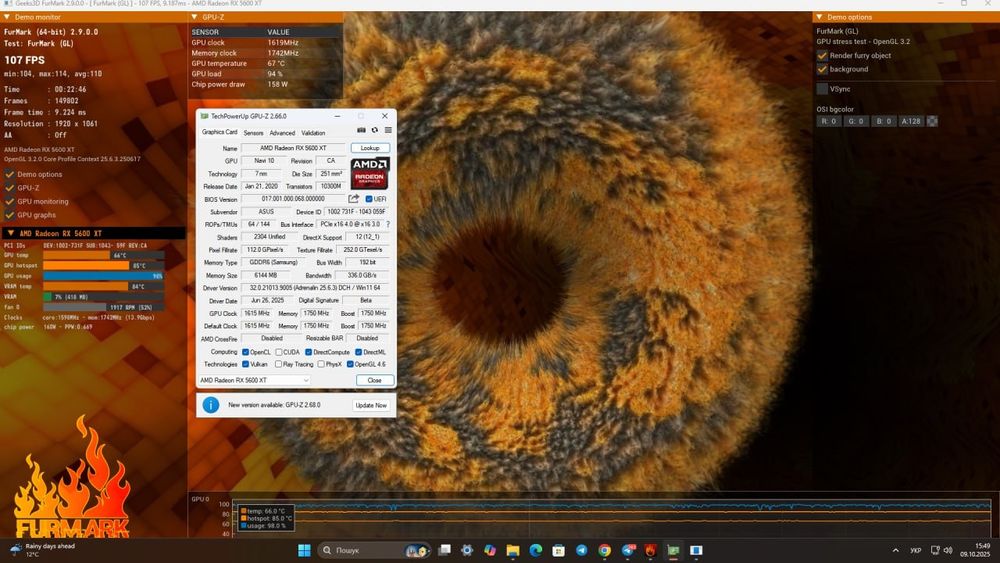Switch to the Sensors tab
The image size is (1000, 563).
click(x=253, y=132)
